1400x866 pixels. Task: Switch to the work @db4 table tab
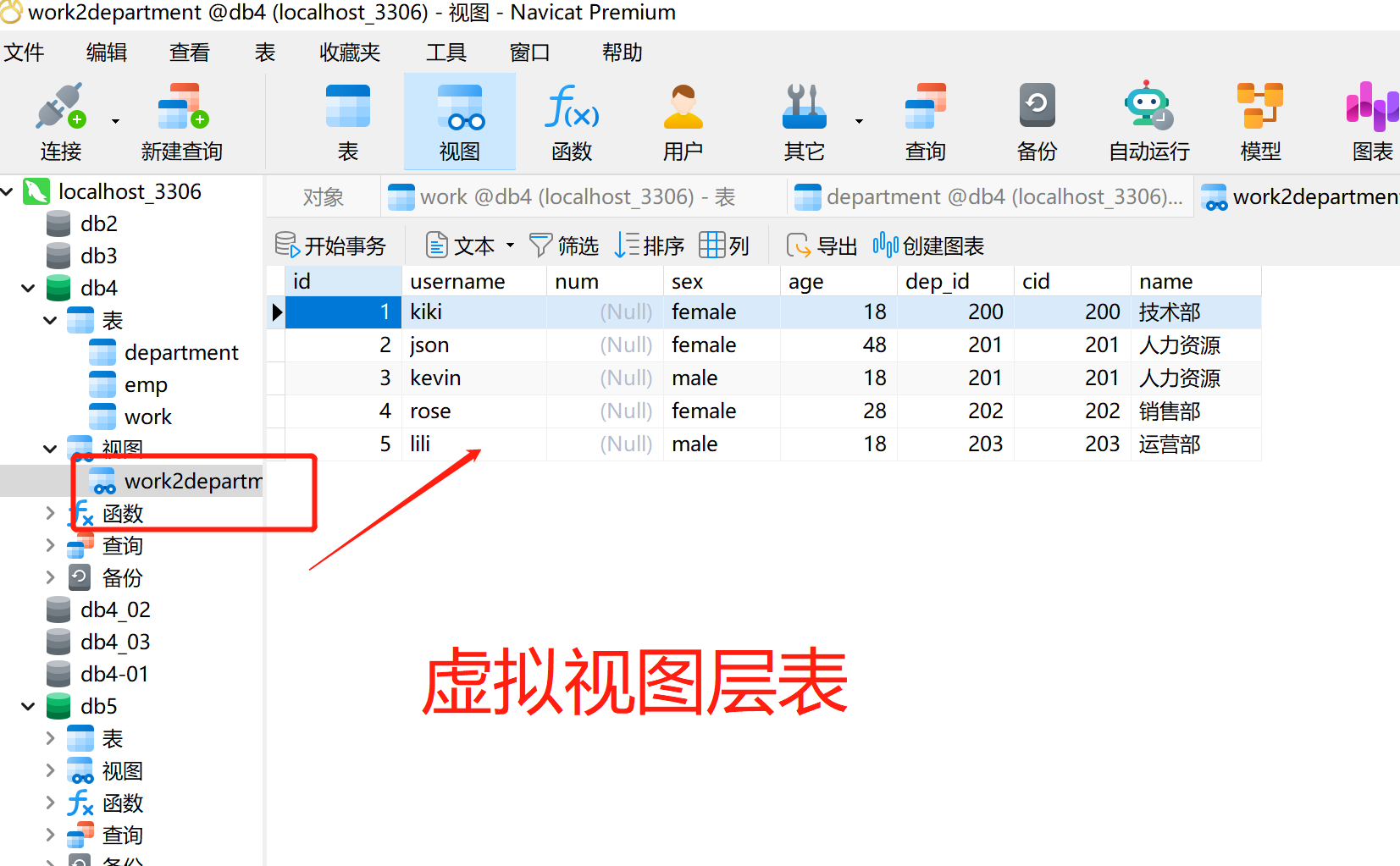584,197
